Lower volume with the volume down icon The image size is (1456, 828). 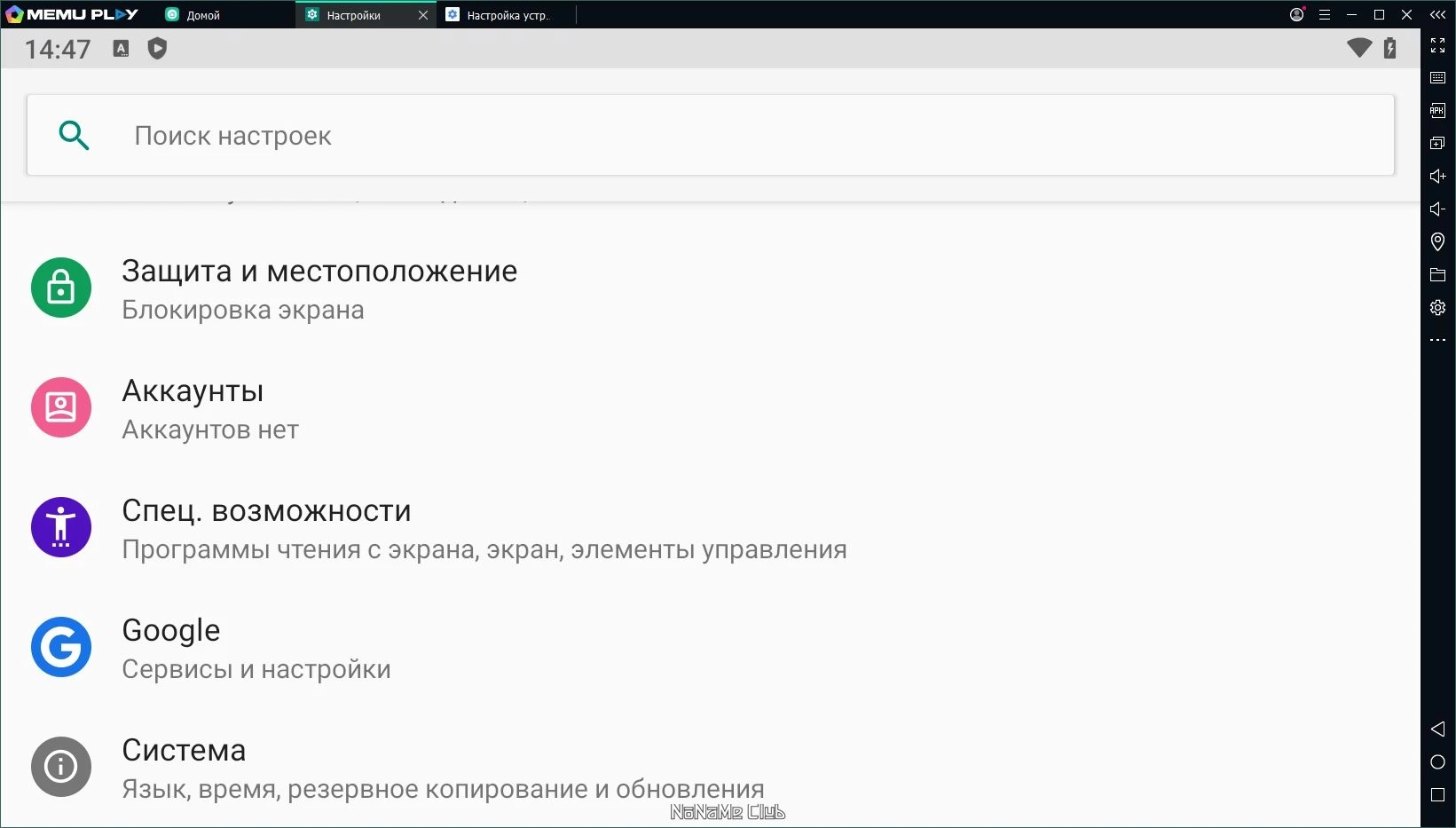1438,209
